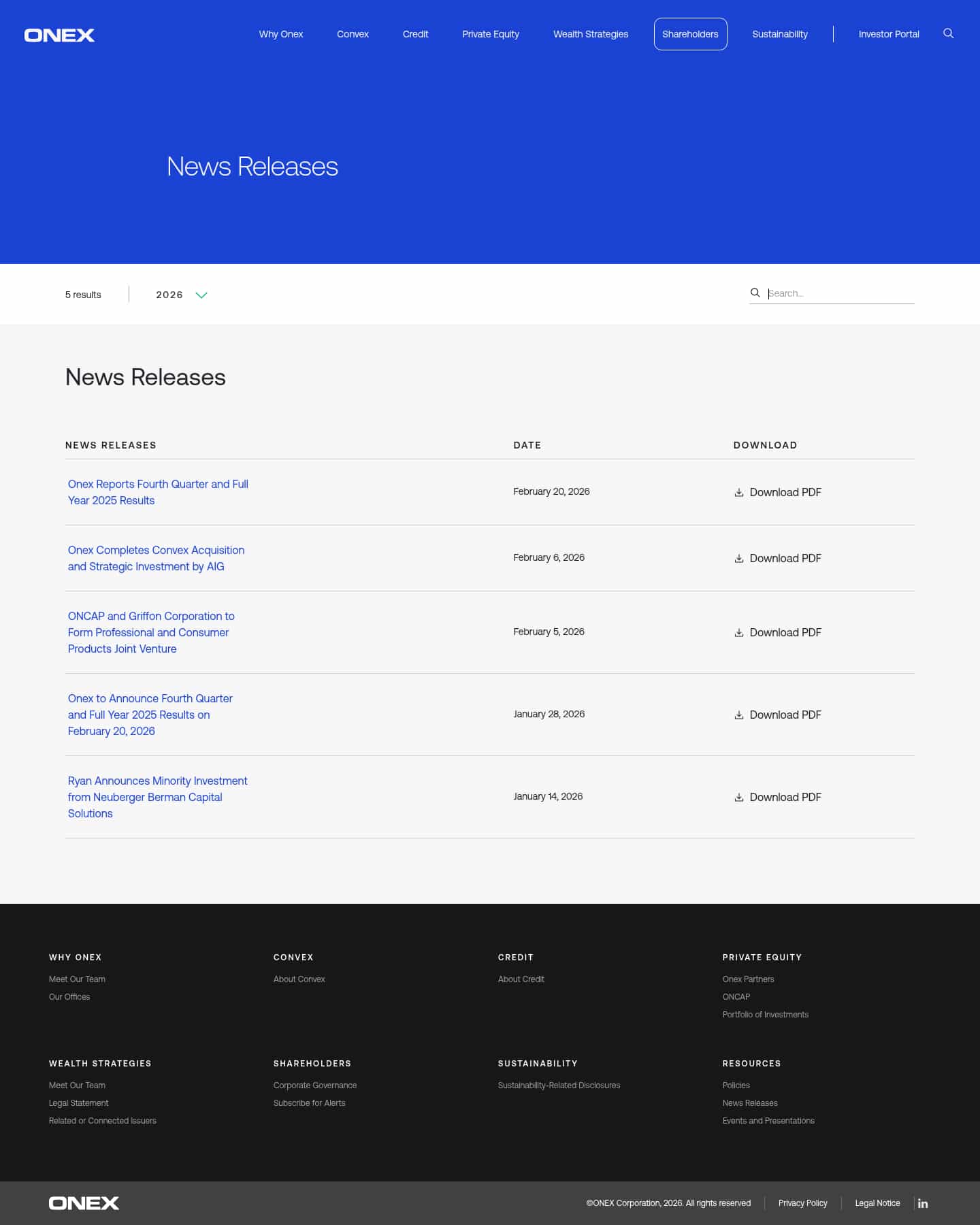980x1225 pixels.
Task: Click the DATE column header
Action: [527, 445]
